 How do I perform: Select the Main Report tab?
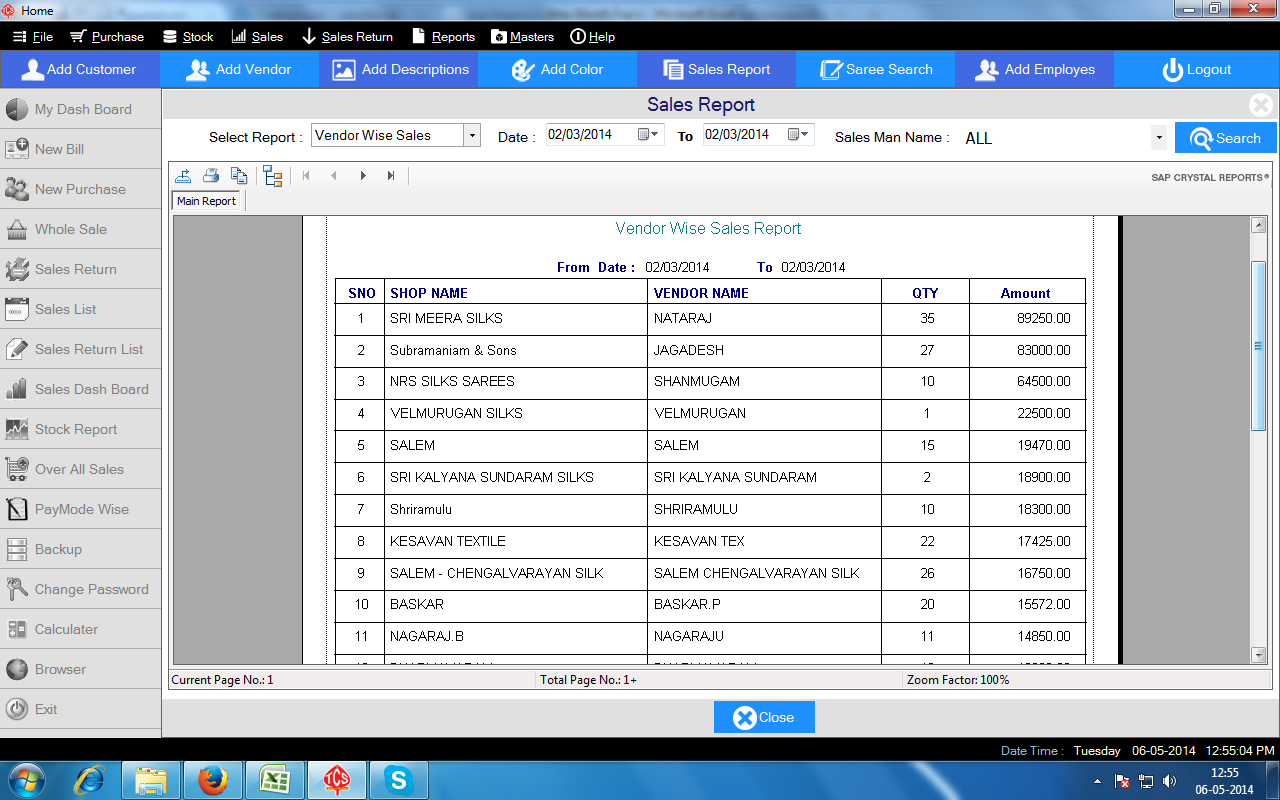(206, 201)
